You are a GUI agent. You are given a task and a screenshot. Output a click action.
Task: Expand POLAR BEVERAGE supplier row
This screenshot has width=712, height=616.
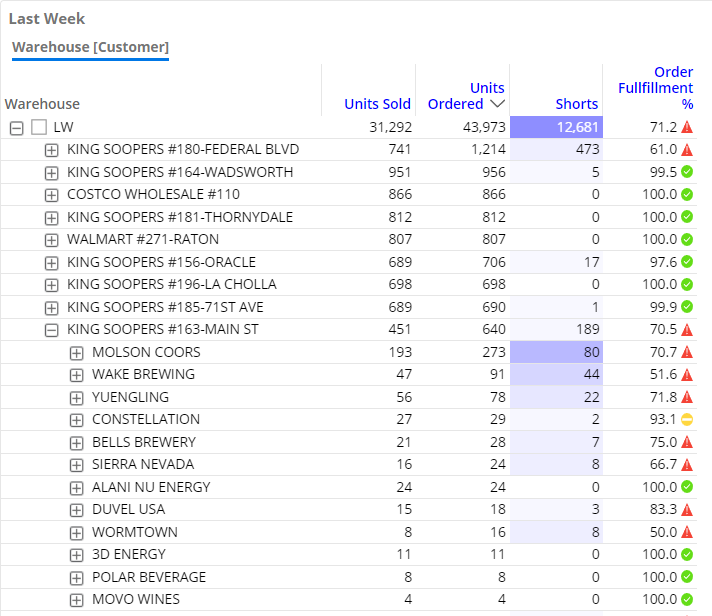click(x=76, y=577)
